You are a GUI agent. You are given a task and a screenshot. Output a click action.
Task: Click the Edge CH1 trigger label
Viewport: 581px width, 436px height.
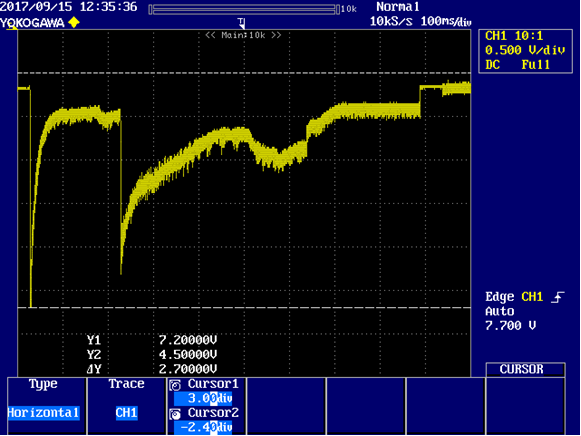[514, 297]
